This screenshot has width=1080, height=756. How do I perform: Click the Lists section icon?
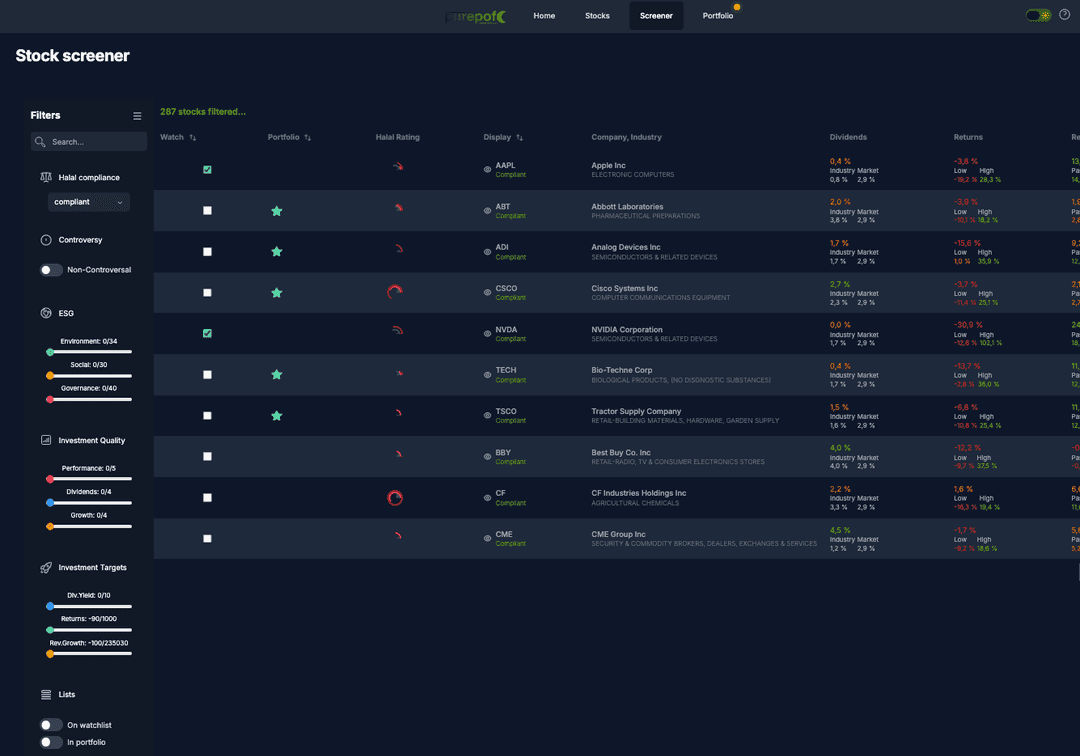46,695
